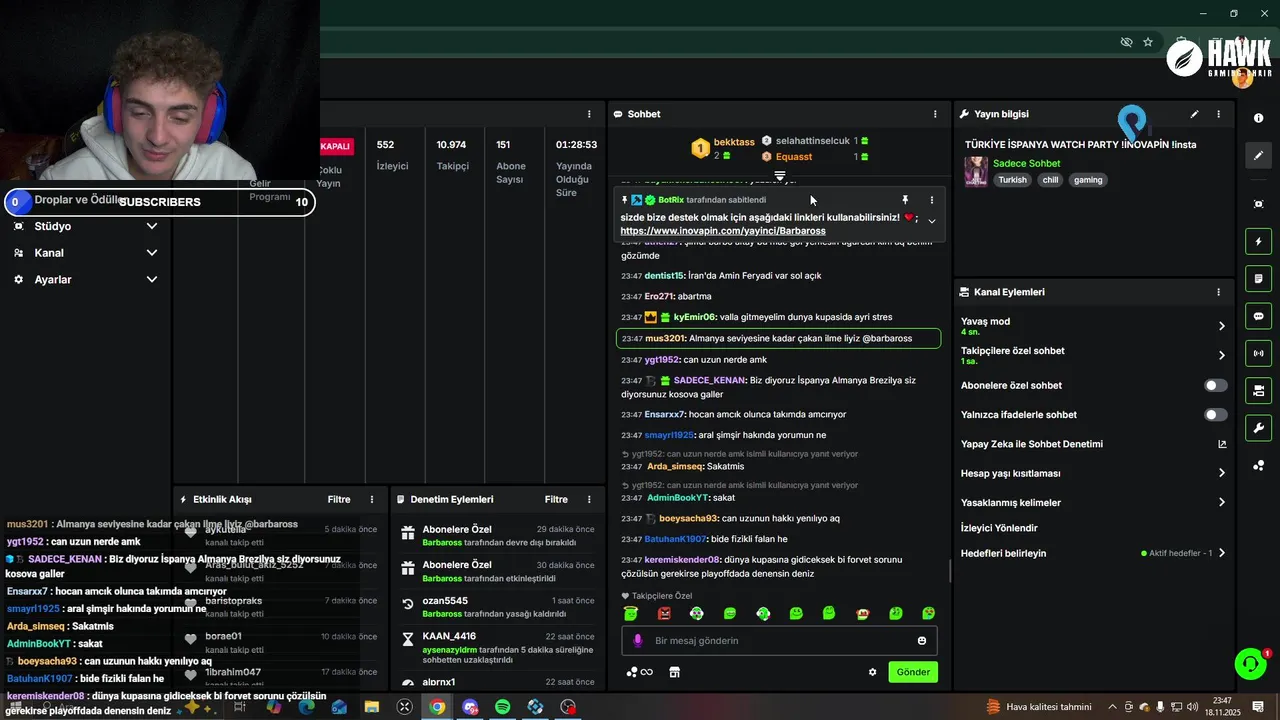
Task: Click the microphone icon in message box
Action: 638,641
